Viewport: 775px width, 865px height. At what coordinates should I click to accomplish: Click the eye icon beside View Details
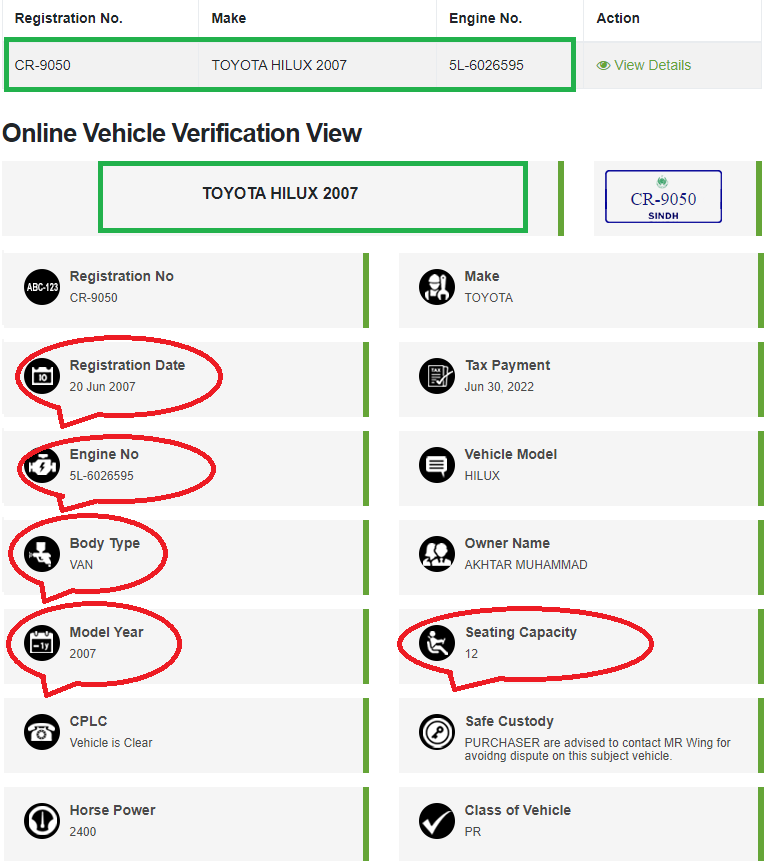(603, 66)
